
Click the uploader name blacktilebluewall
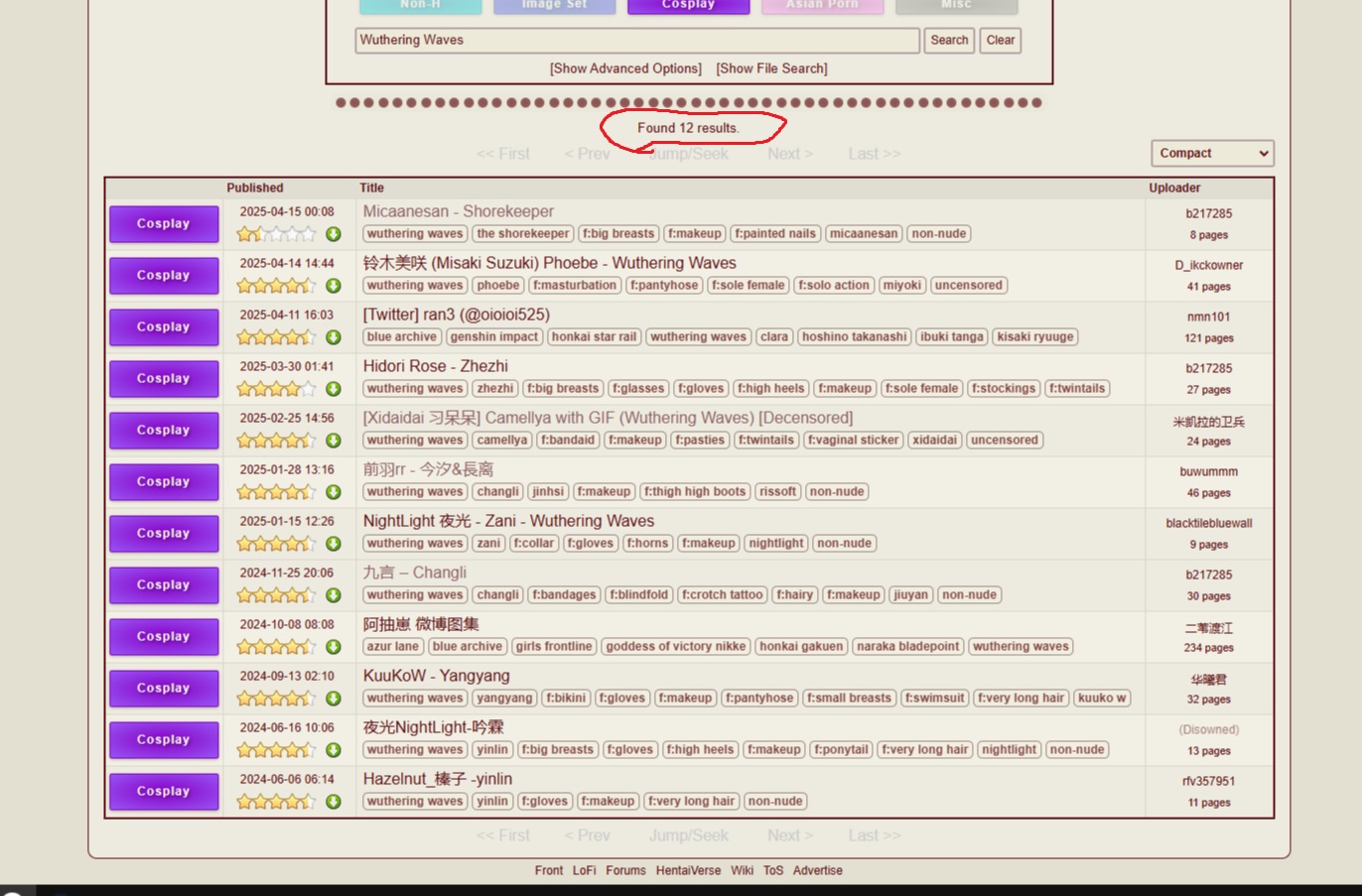coord(1209,523)
